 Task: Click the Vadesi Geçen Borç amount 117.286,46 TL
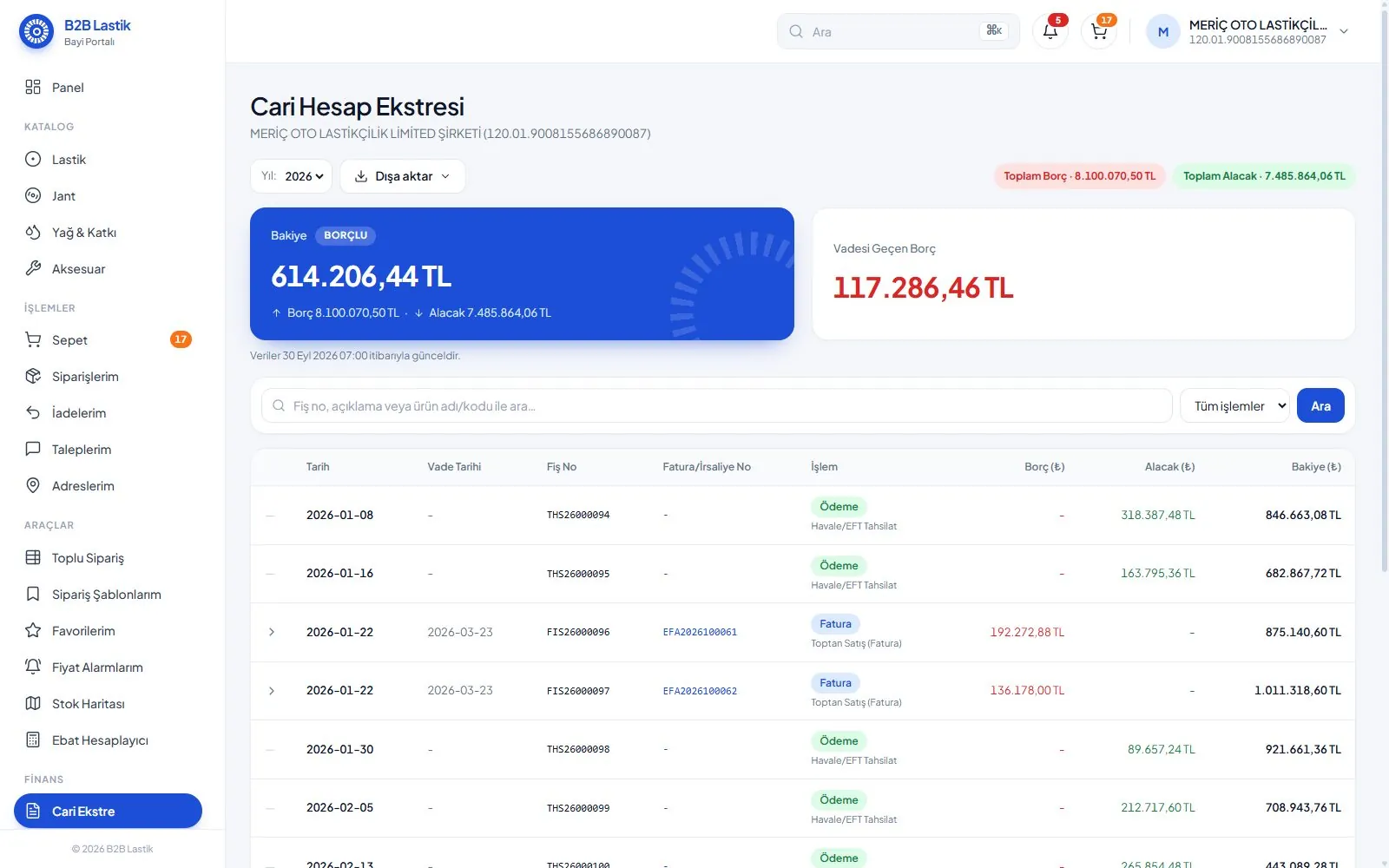[x=923, y=287]
